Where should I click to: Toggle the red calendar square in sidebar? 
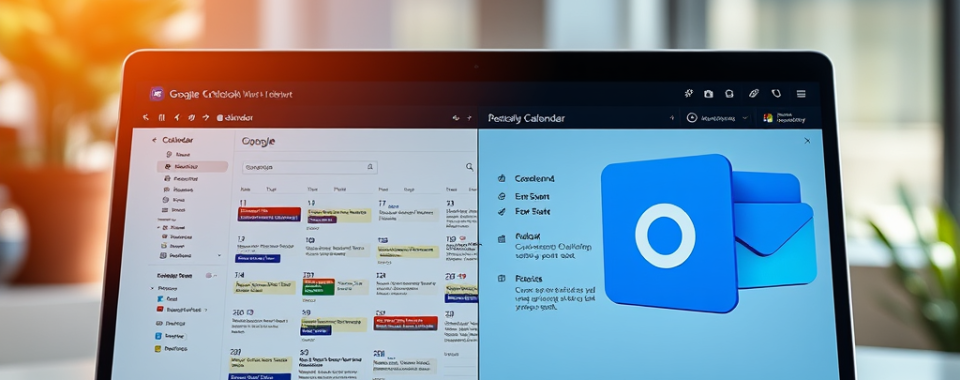tap(160, 310)
